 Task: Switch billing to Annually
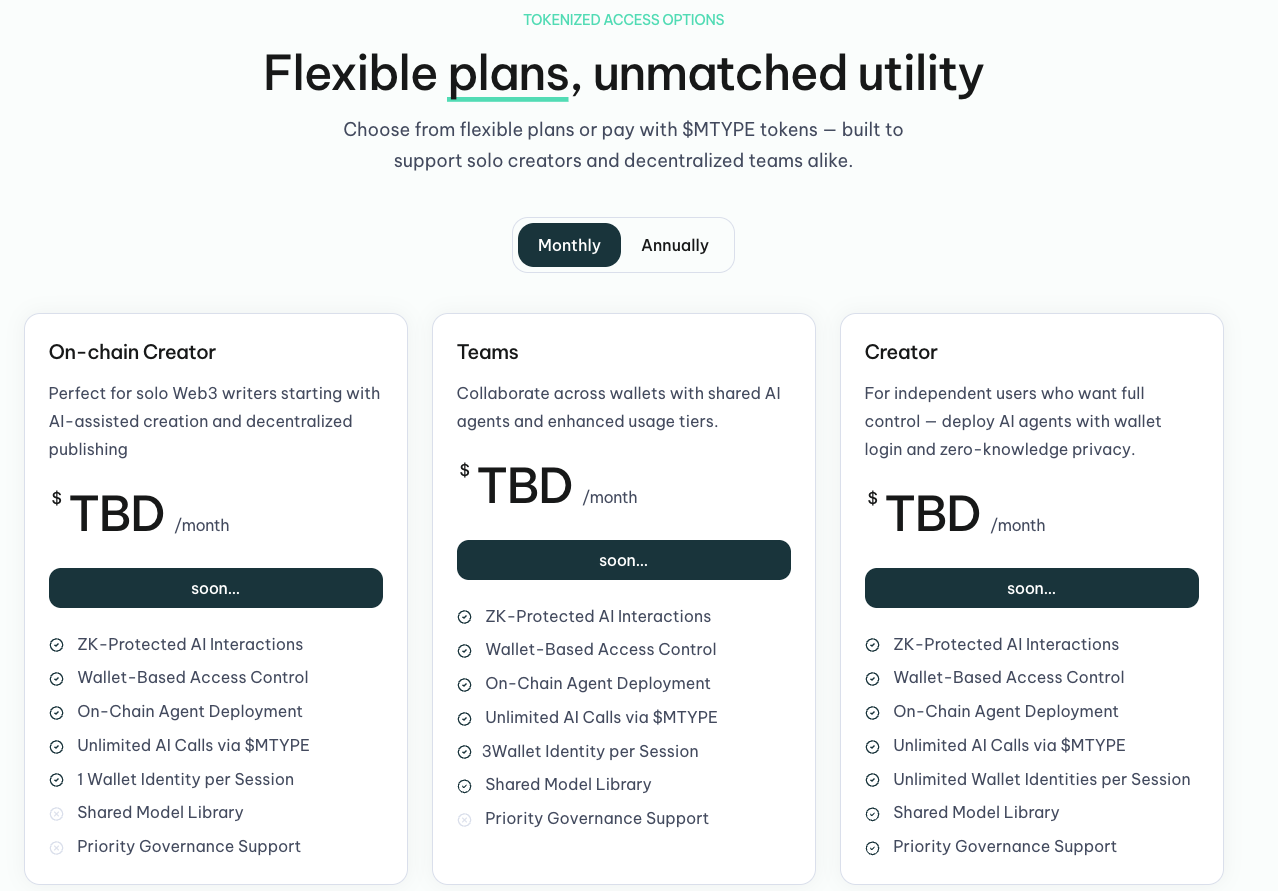coord(675,245)
